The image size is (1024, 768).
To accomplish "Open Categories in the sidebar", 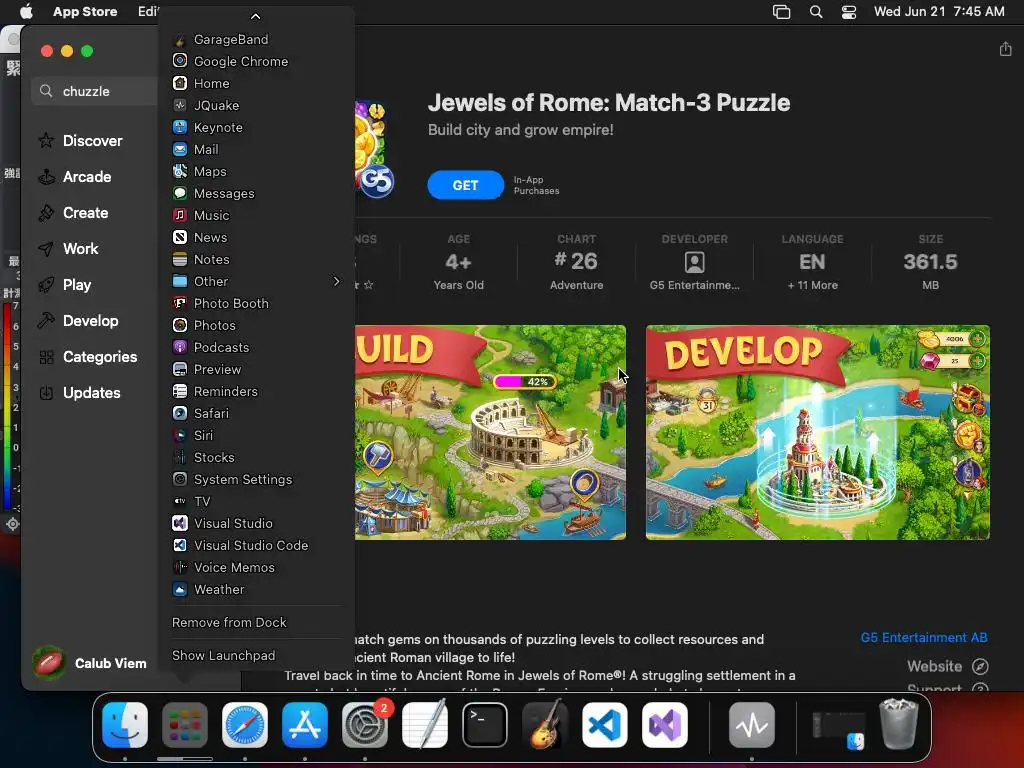I will [x=99, y=357].
